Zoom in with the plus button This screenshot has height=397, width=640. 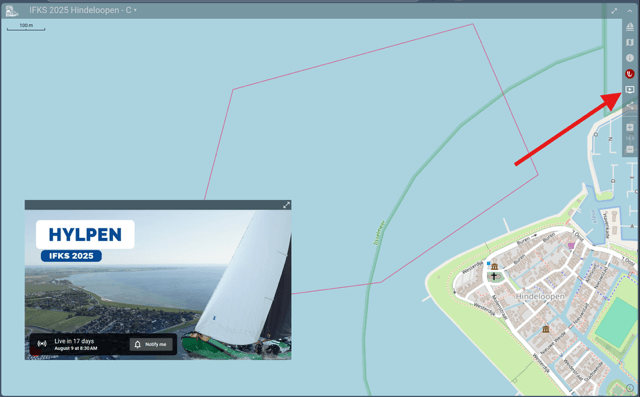click(630, 127)
